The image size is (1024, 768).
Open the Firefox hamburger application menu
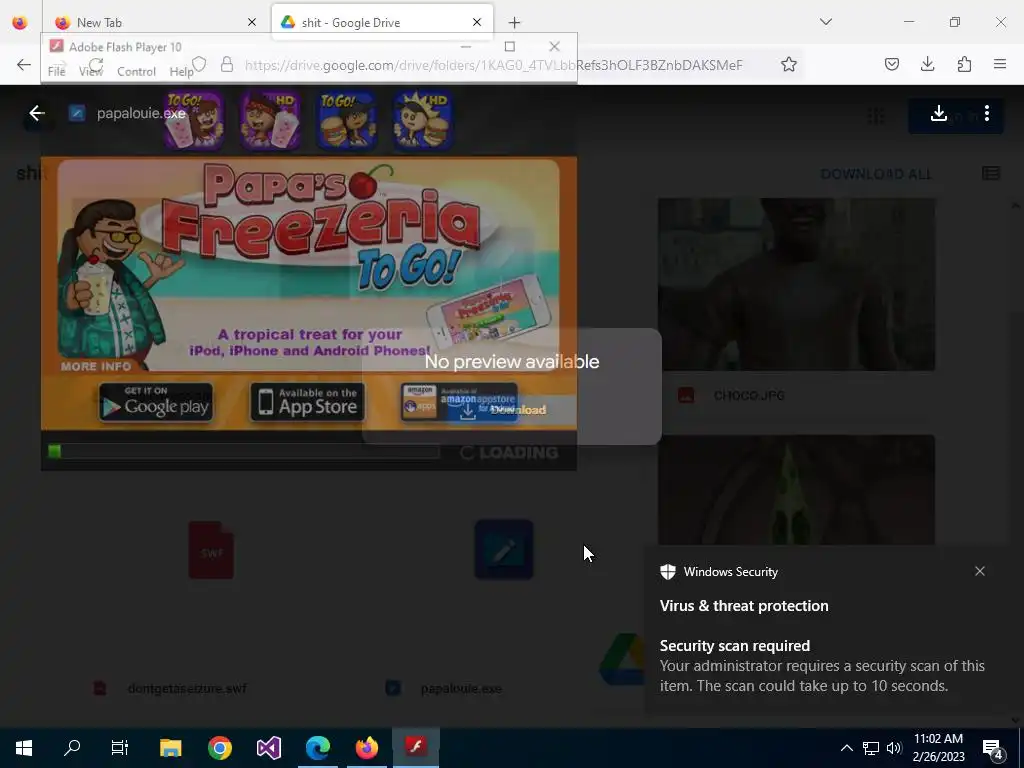[1000, 64]
